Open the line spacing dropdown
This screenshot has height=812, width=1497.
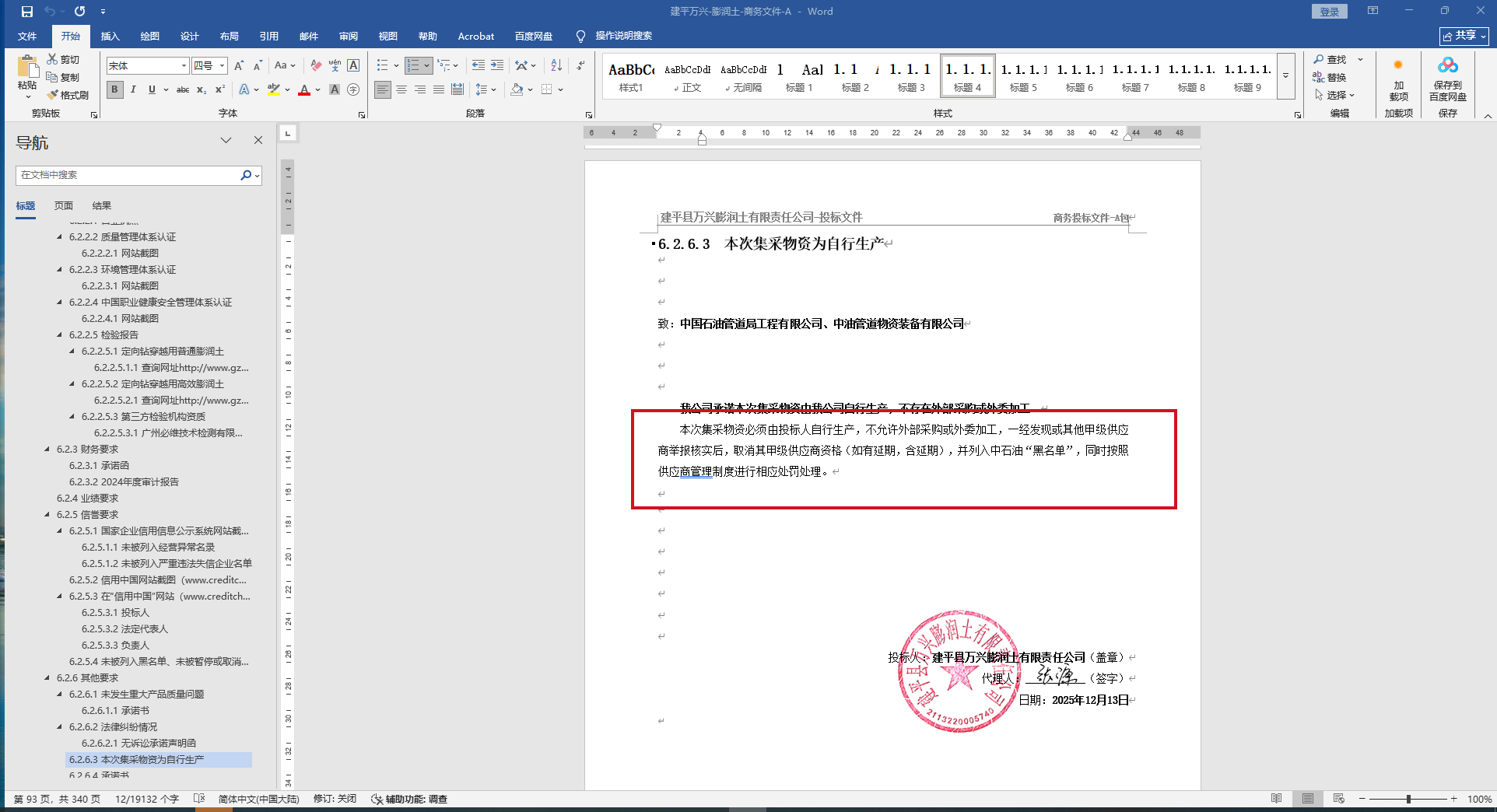pyautogui.click(x=486, y=89)
